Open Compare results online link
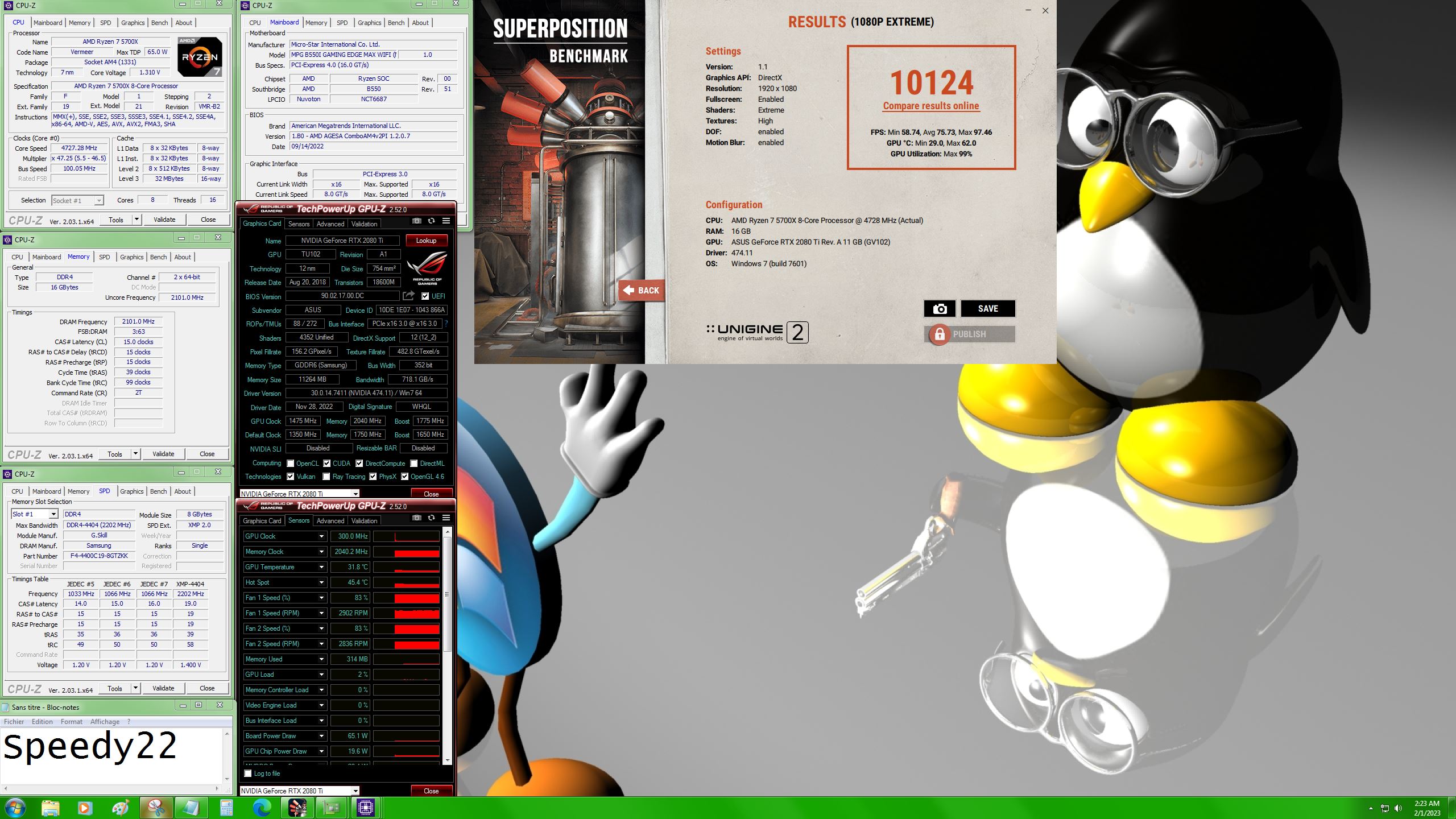This screenshot has height=819, width=1456. click(931, 106)
